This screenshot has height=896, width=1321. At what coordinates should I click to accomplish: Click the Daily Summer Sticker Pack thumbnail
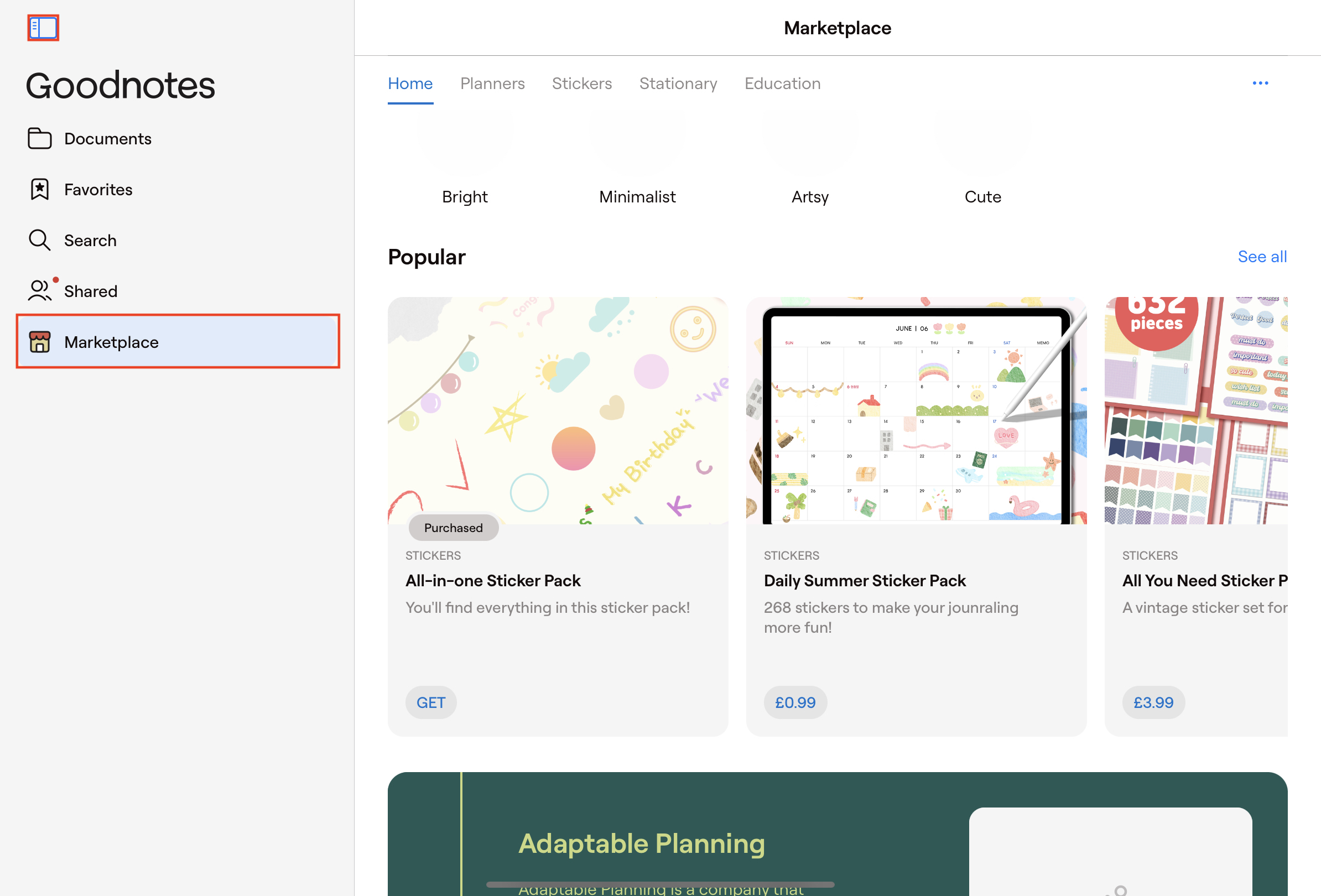click(x=916, y=411)
